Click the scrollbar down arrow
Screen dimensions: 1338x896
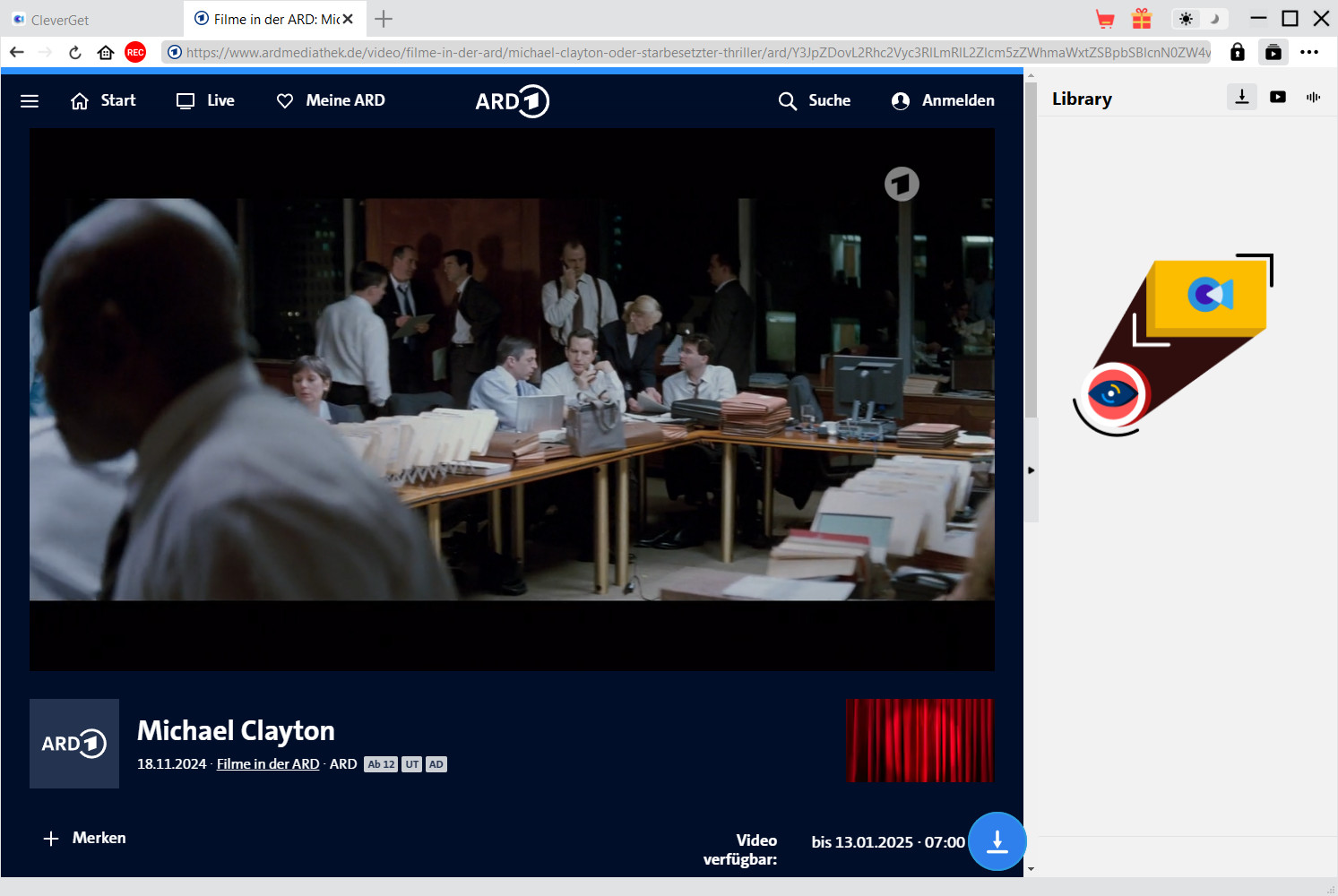(x=1031, y=869)
